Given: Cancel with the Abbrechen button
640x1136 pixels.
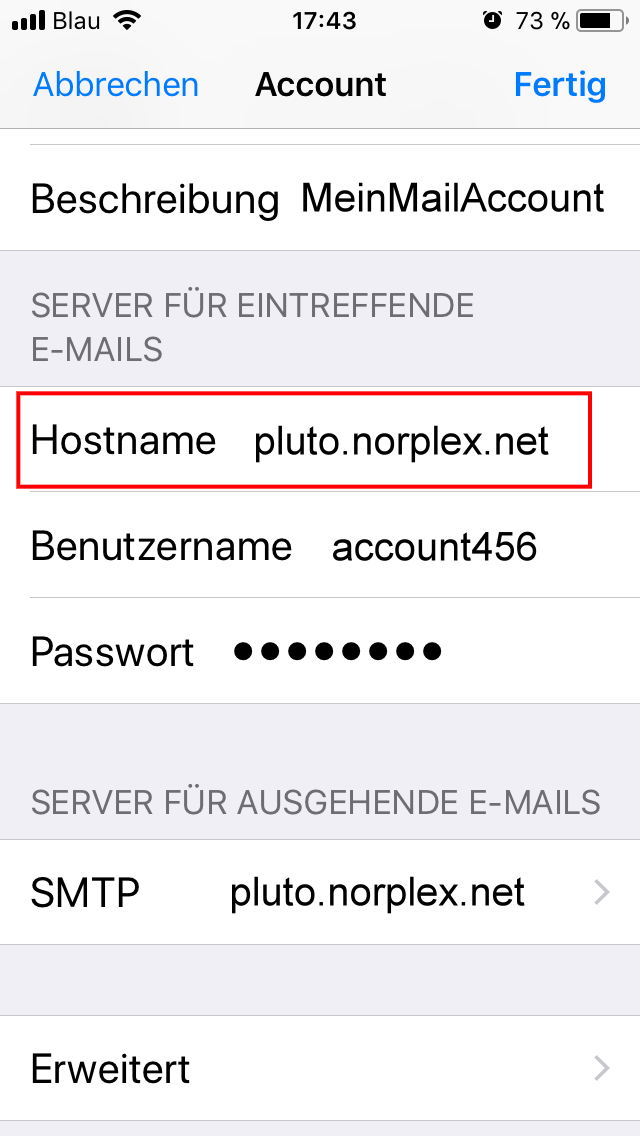Looking at the screenshot, I should pos(116,85).
